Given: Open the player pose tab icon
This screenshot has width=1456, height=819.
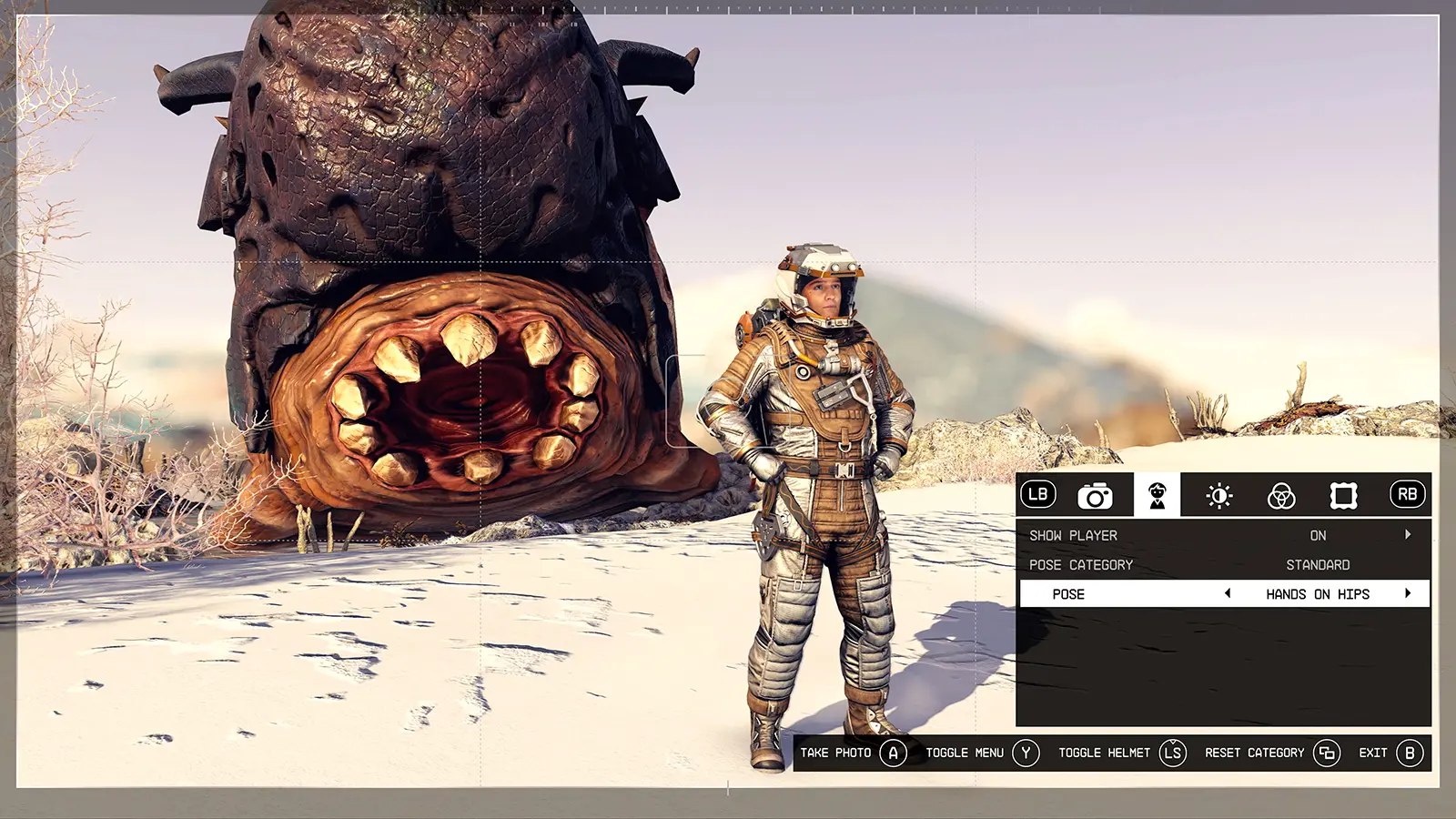Looking at the screenshot, I should [1157, 495].
